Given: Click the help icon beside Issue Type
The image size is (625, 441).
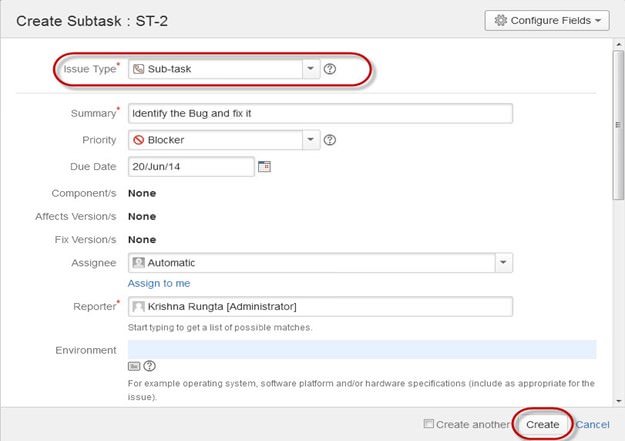Looking at the screenshot, I should click(x=330, y=69).
